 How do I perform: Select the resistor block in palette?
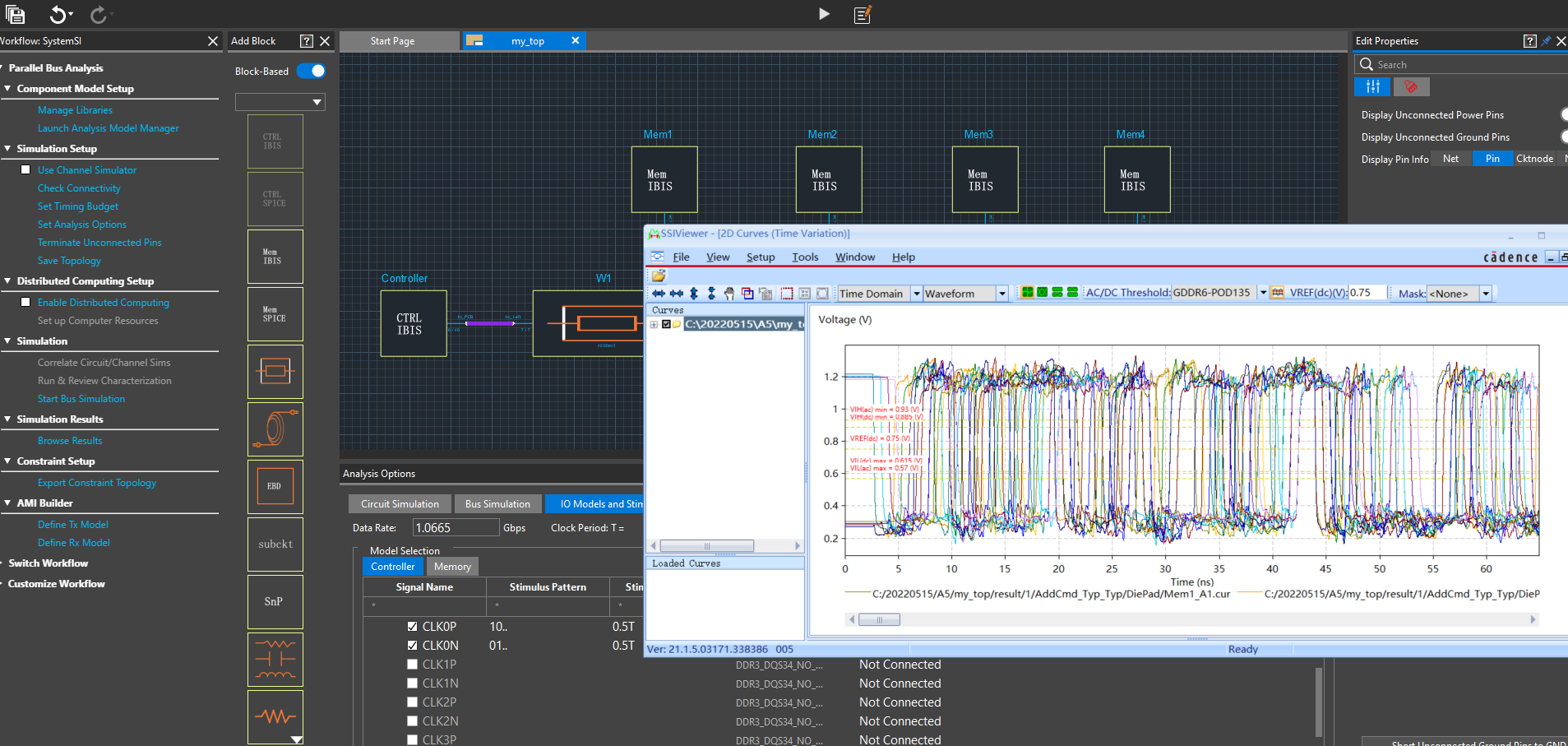[275, 717]
